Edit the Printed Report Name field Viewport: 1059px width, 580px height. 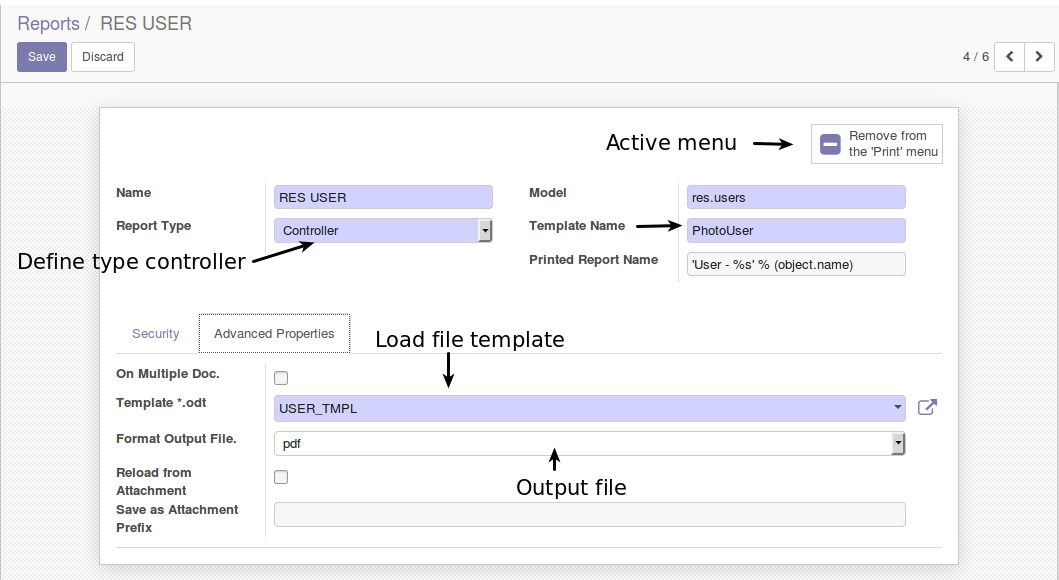point(796,264)
